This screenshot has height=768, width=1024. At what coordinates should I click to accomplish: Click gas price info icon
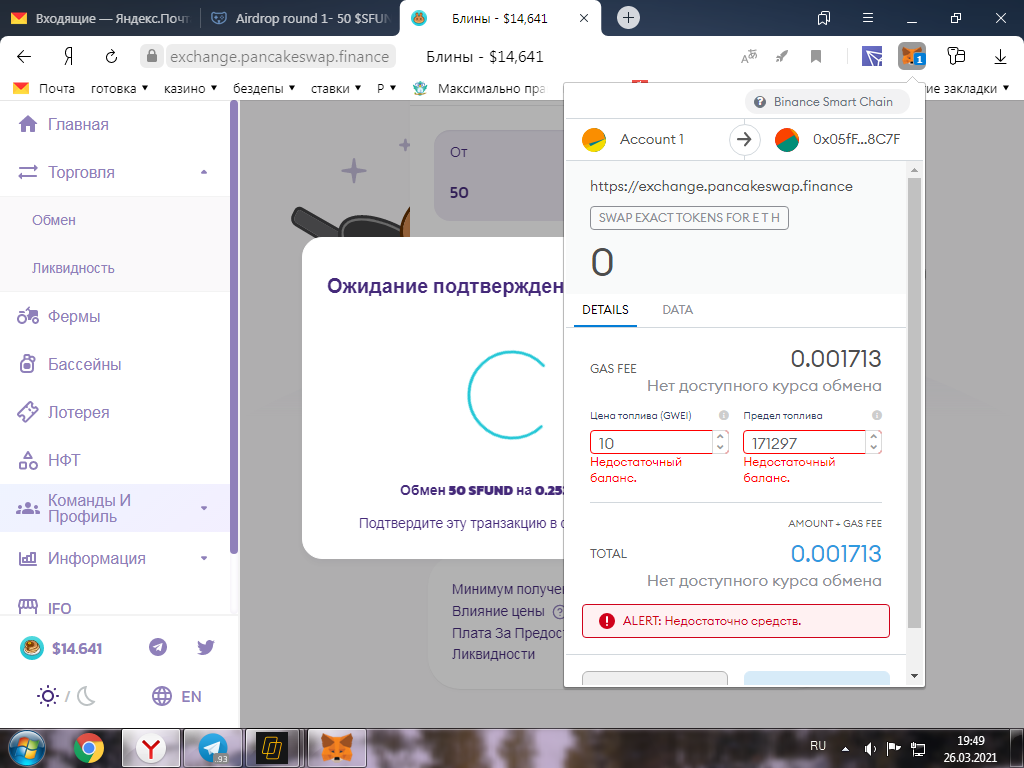[x=724, y=415]
